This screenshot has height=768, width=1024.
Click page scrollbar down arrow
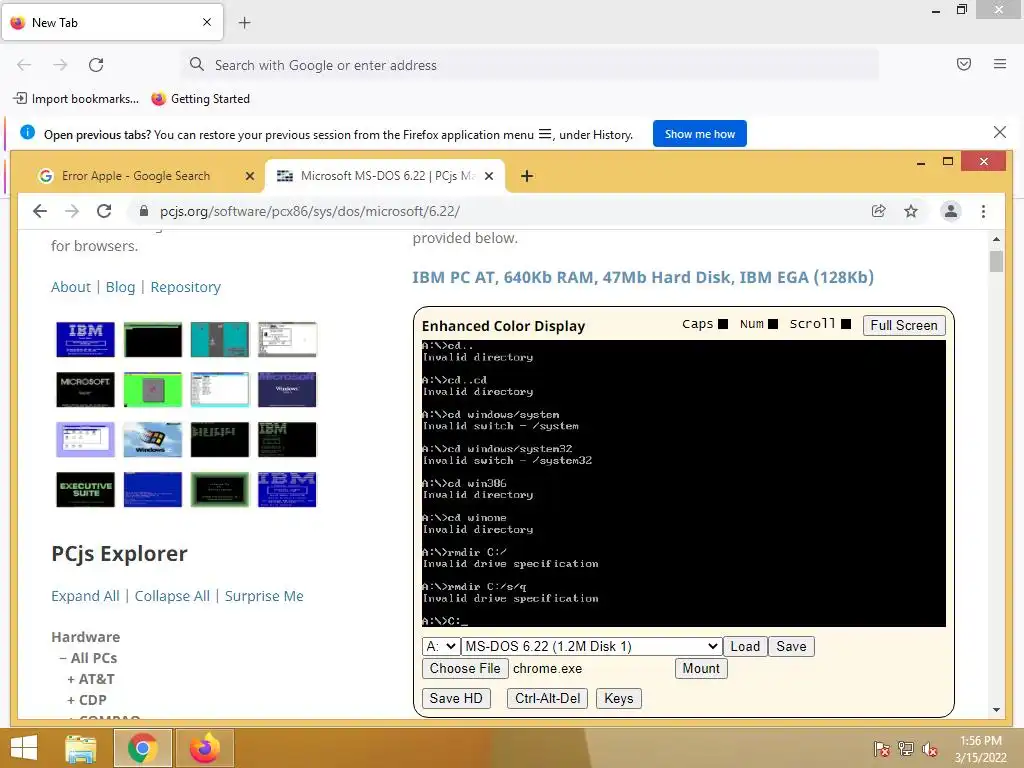click(x=996, y=710)
